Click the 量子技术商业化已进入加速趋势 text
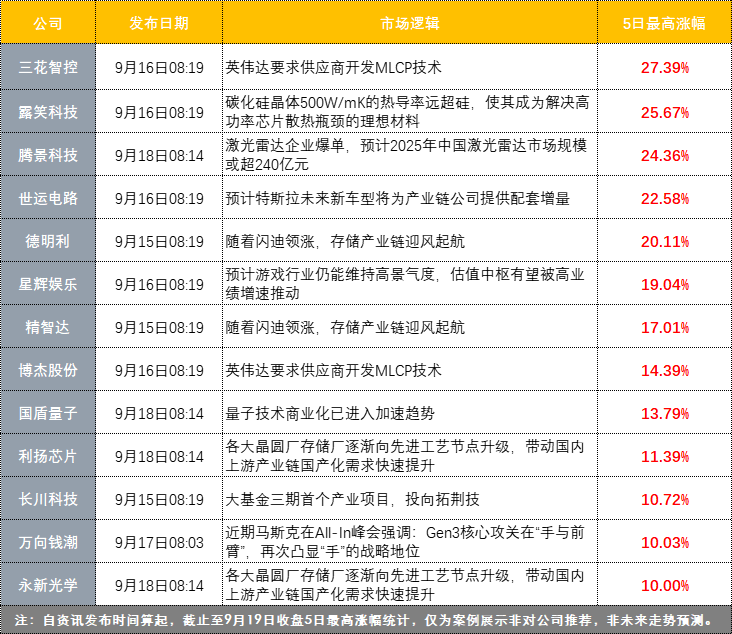 click(x=330, y=413)
